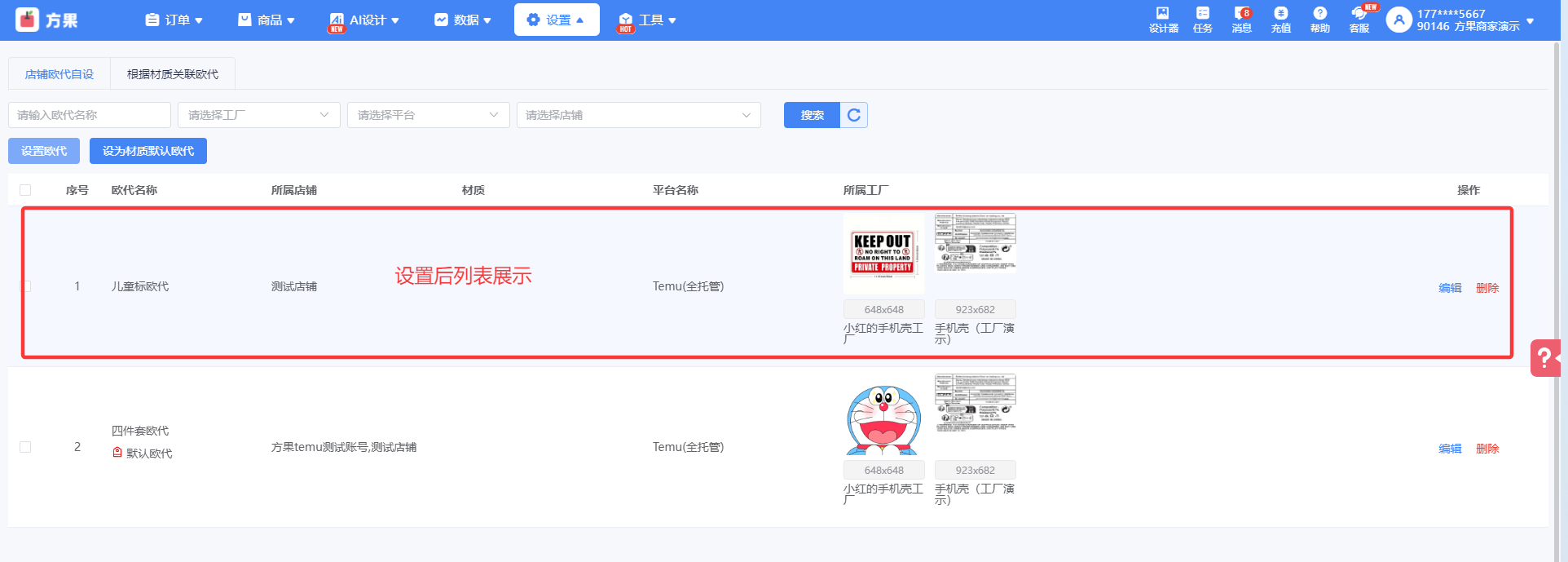The image size is (1568, 562).
Task: Check the row for 儿童标欧代
Action: coord(25,286)
